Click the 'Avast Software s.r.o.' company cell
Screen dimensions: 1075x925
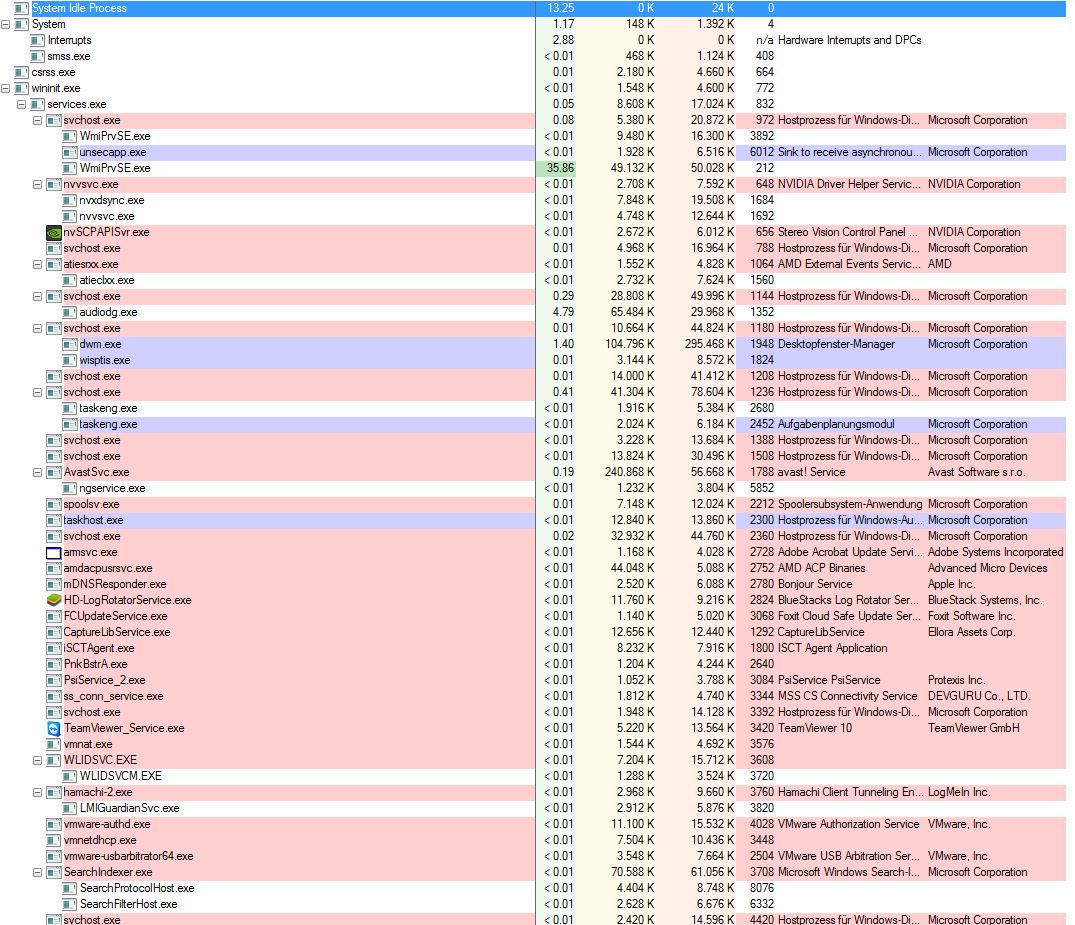point(976,472)
